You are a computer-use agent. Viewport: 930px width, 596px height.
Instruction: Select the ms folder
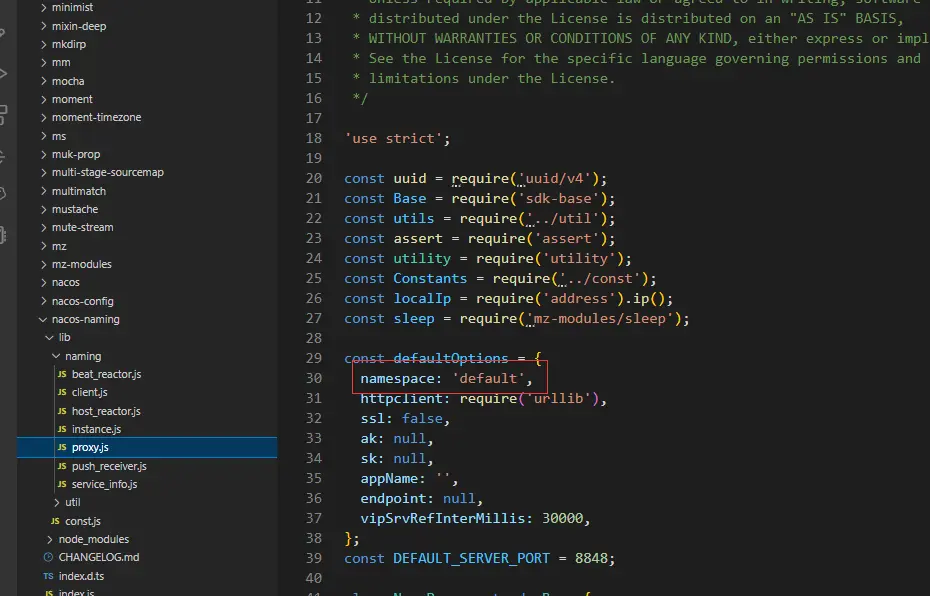[59, 136]
